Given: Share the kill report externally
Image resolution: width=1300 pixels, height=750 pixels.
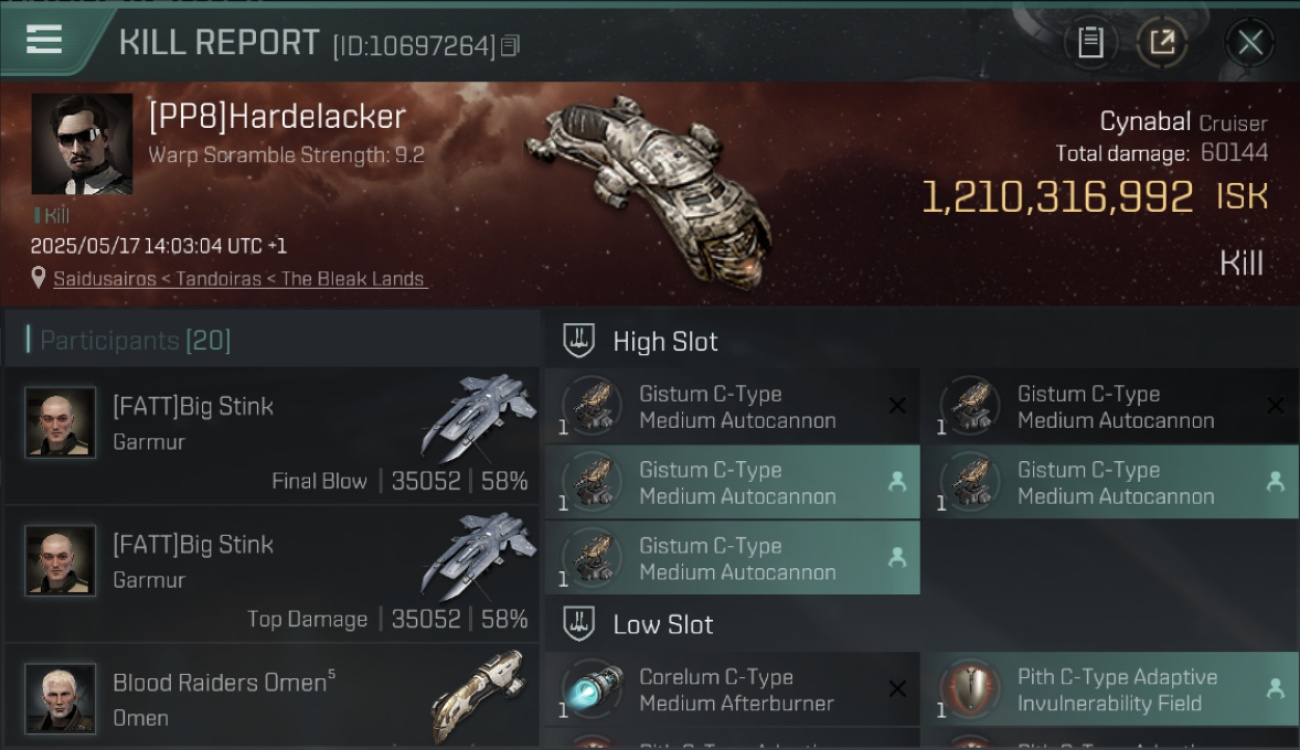Looking at the screenshot, I should click(1162, 43).
